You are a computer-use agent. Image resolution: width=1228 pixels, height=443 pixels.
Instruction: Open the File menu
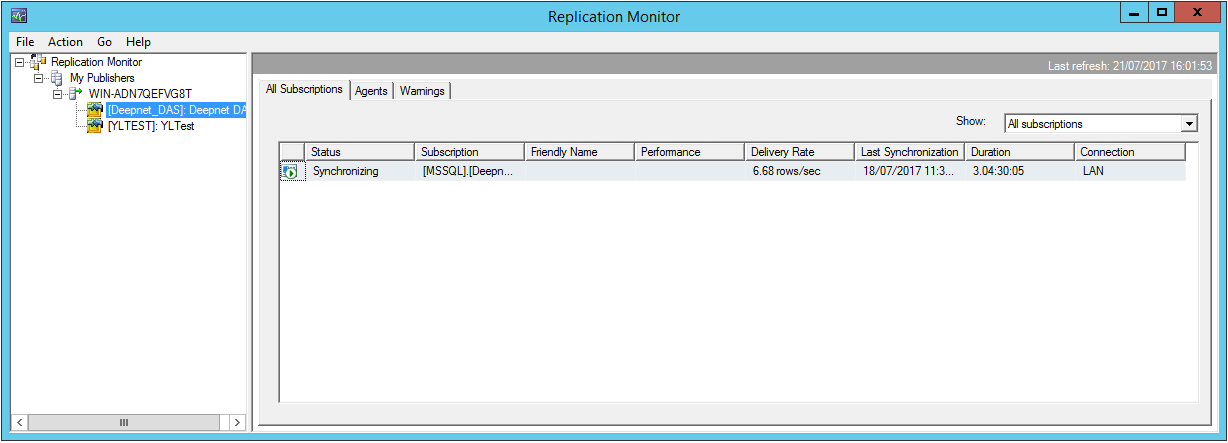[x=25, y=42]
